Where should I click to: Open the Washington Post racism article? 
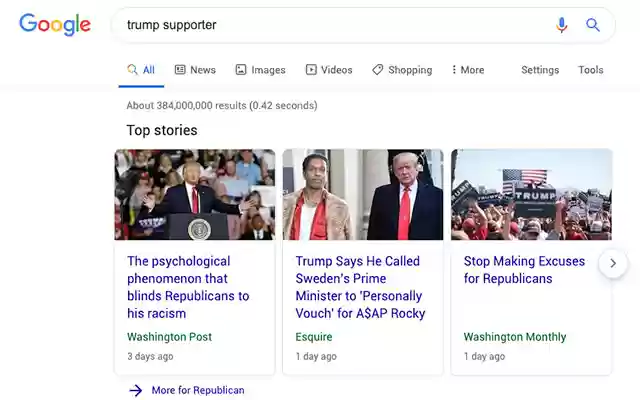coord(188,287)
